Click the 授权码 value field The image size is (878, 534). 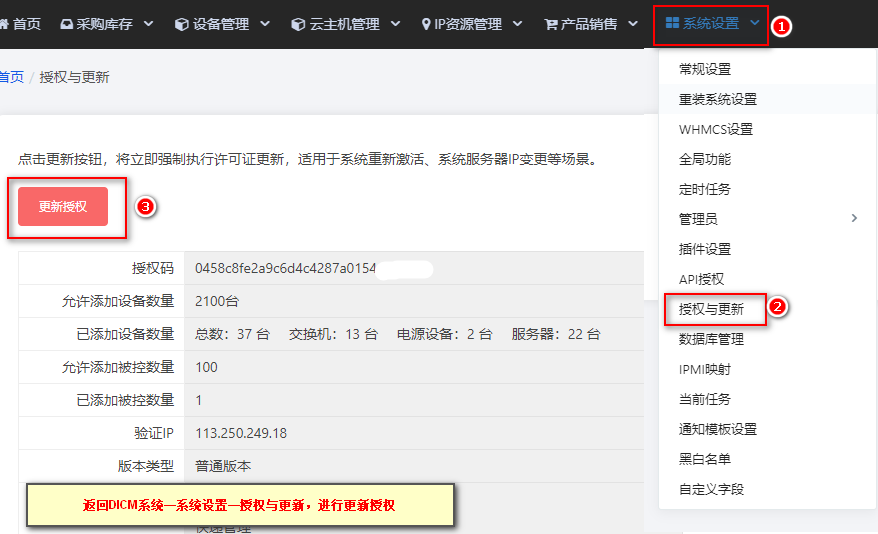coord(414,269)
